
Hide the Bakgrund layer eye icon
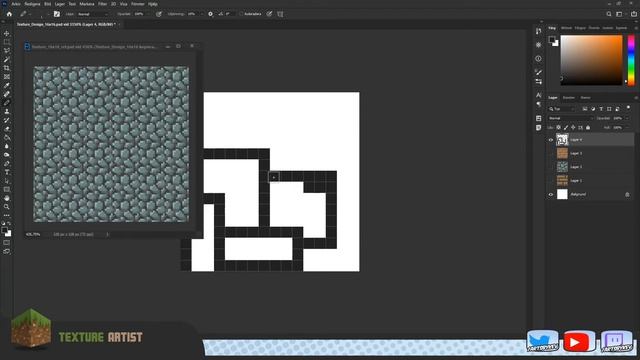(x=550, y=195)
